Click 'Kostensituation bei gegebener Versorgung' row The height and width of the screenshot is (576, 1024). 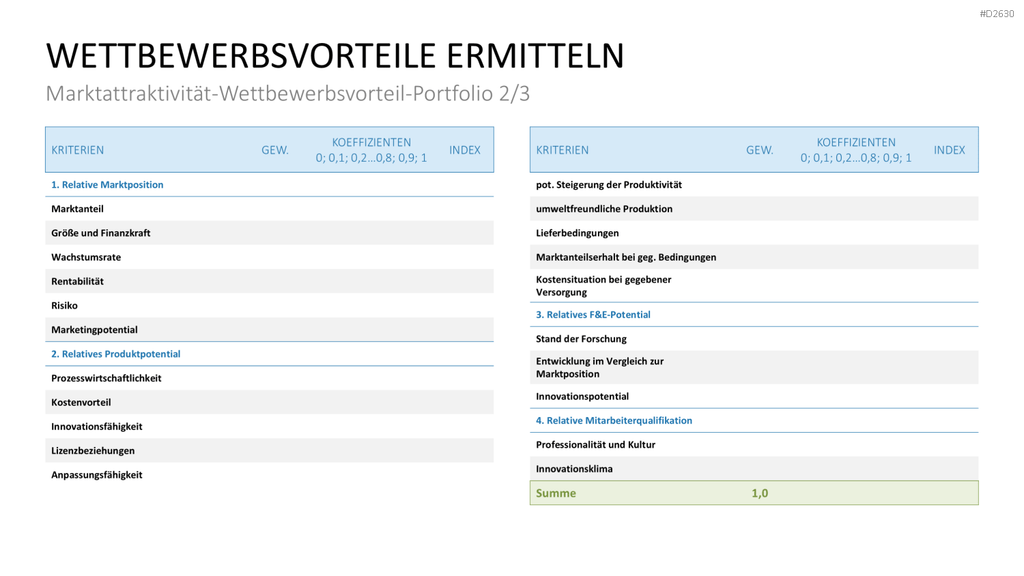(754, 286)
